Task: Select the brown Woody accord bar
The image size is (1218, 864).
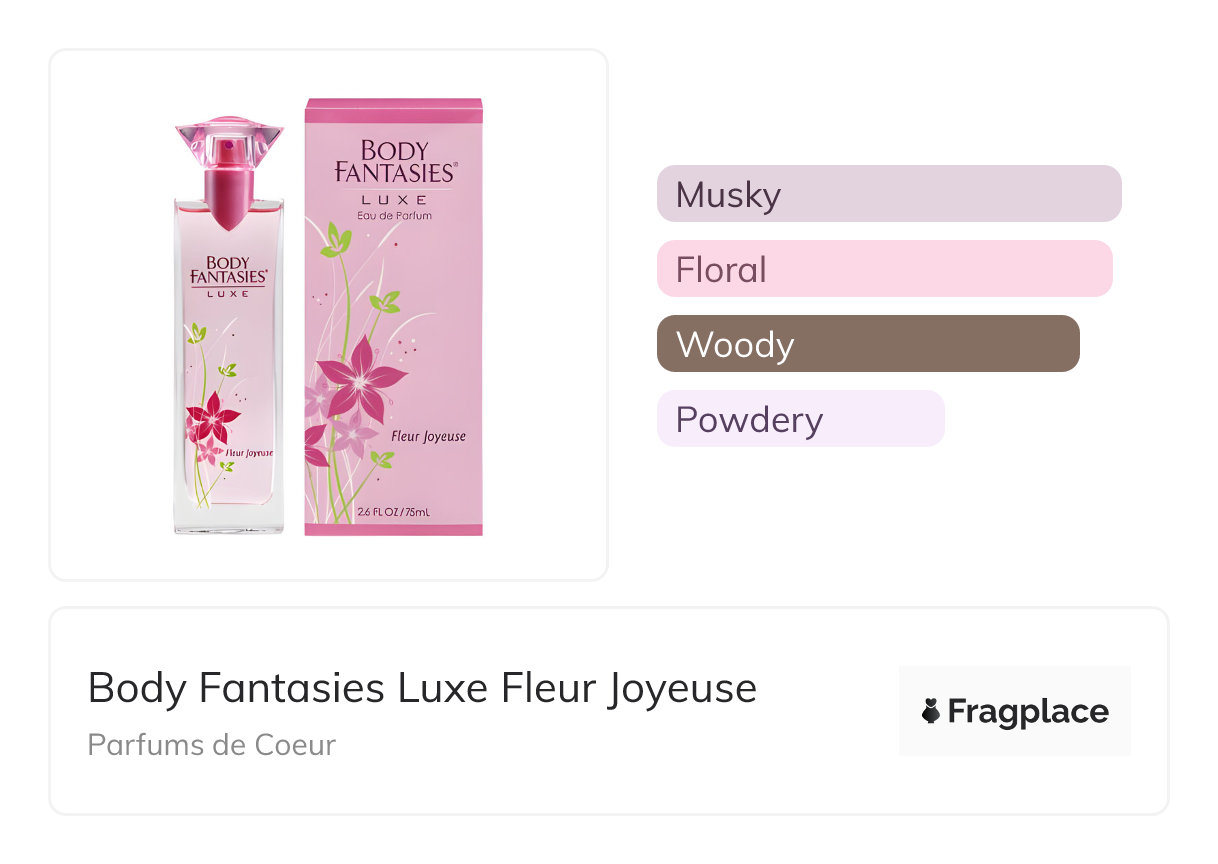Action: pos(867,344)
